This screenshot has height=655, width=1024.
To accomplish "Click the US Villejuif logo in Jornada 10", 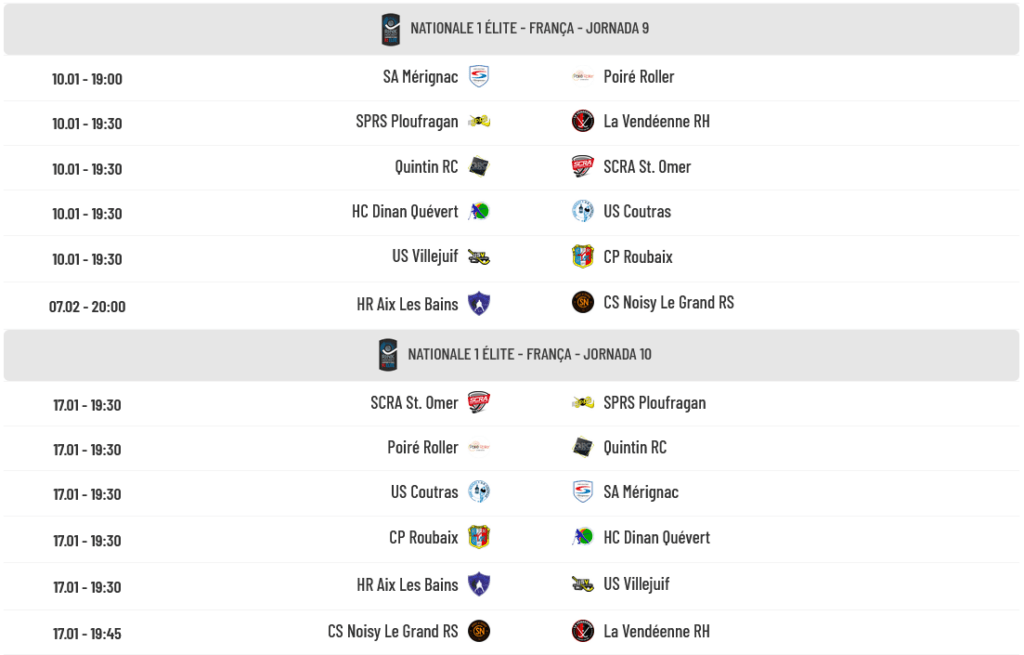I will coord(583,584).
